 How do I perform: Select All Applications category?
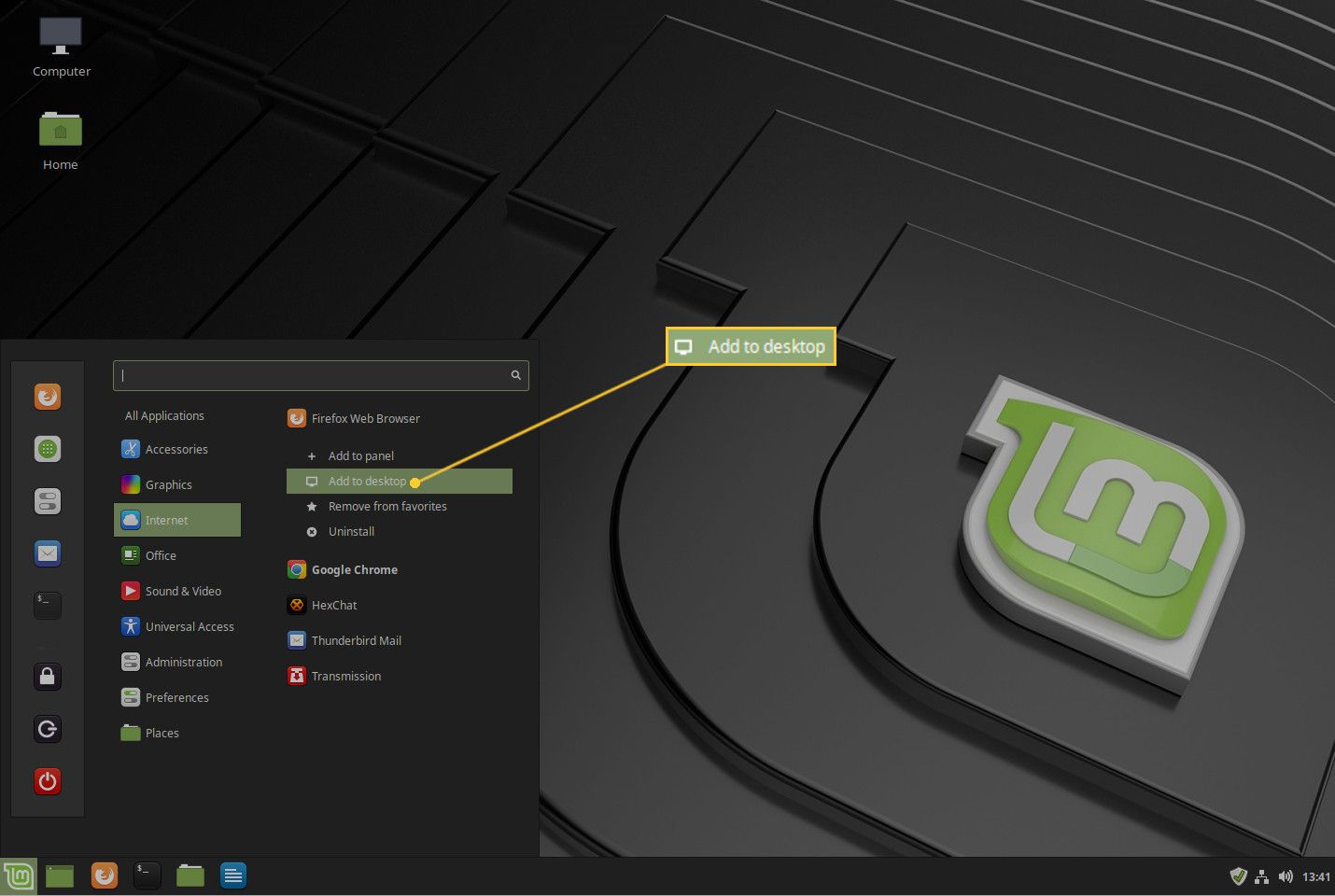164,416
